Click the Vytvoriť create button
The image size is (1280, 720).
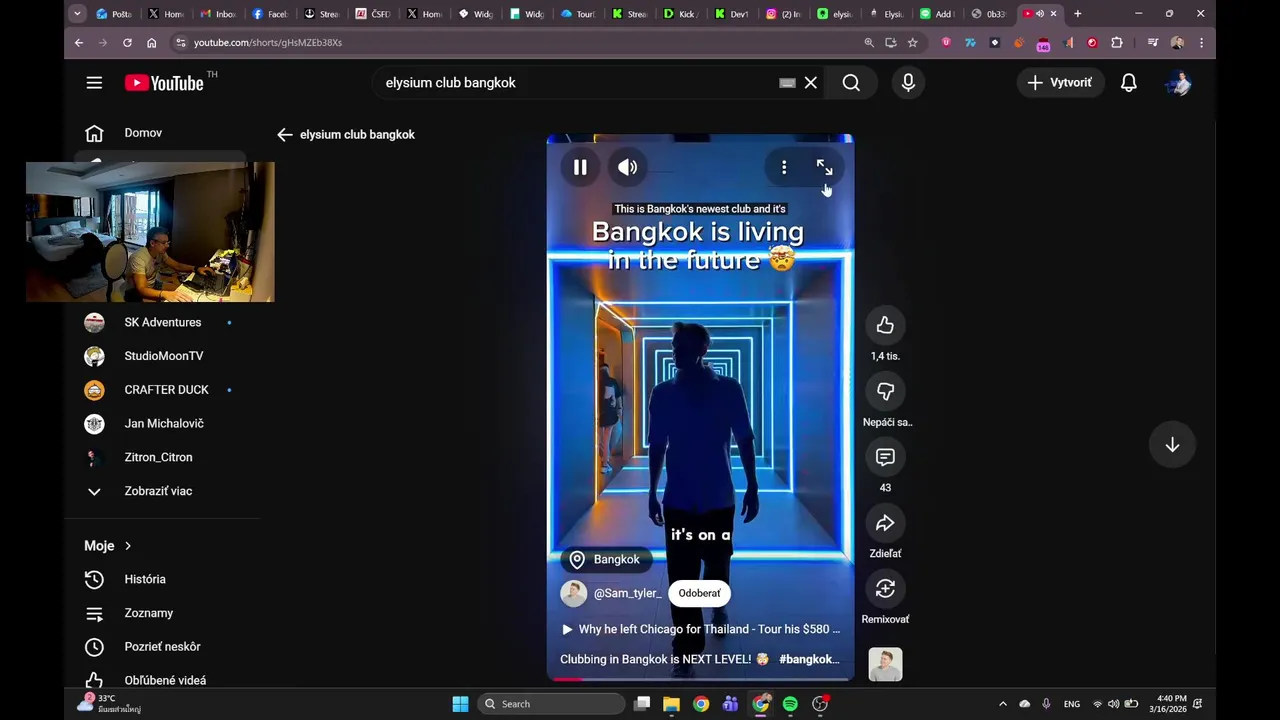[1060, 83]
